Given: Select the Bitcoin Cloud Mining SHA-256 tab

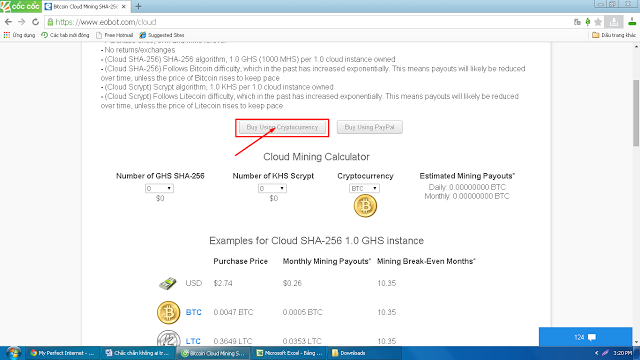Looking at the screenshot, I should tap(86, 7).
